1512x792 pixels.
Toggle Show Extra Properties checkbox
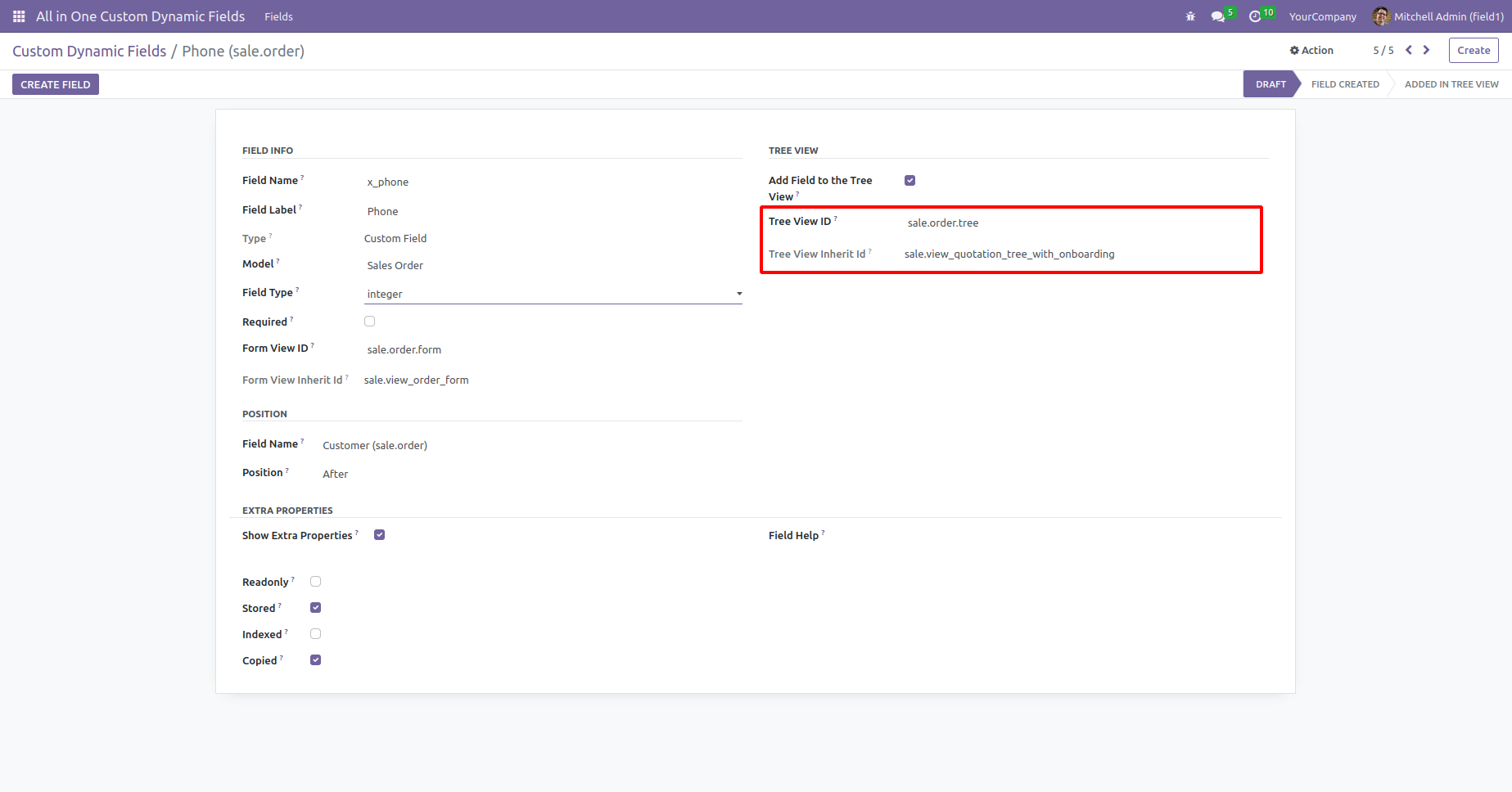click(x=379, y=535)
